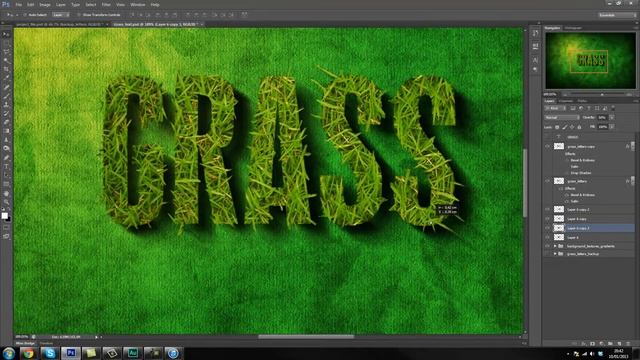Toggle Drop Shadow effect visibility
Image resolution: width=640 pixels, height=360 pixels.
click(x=567, y=173)
